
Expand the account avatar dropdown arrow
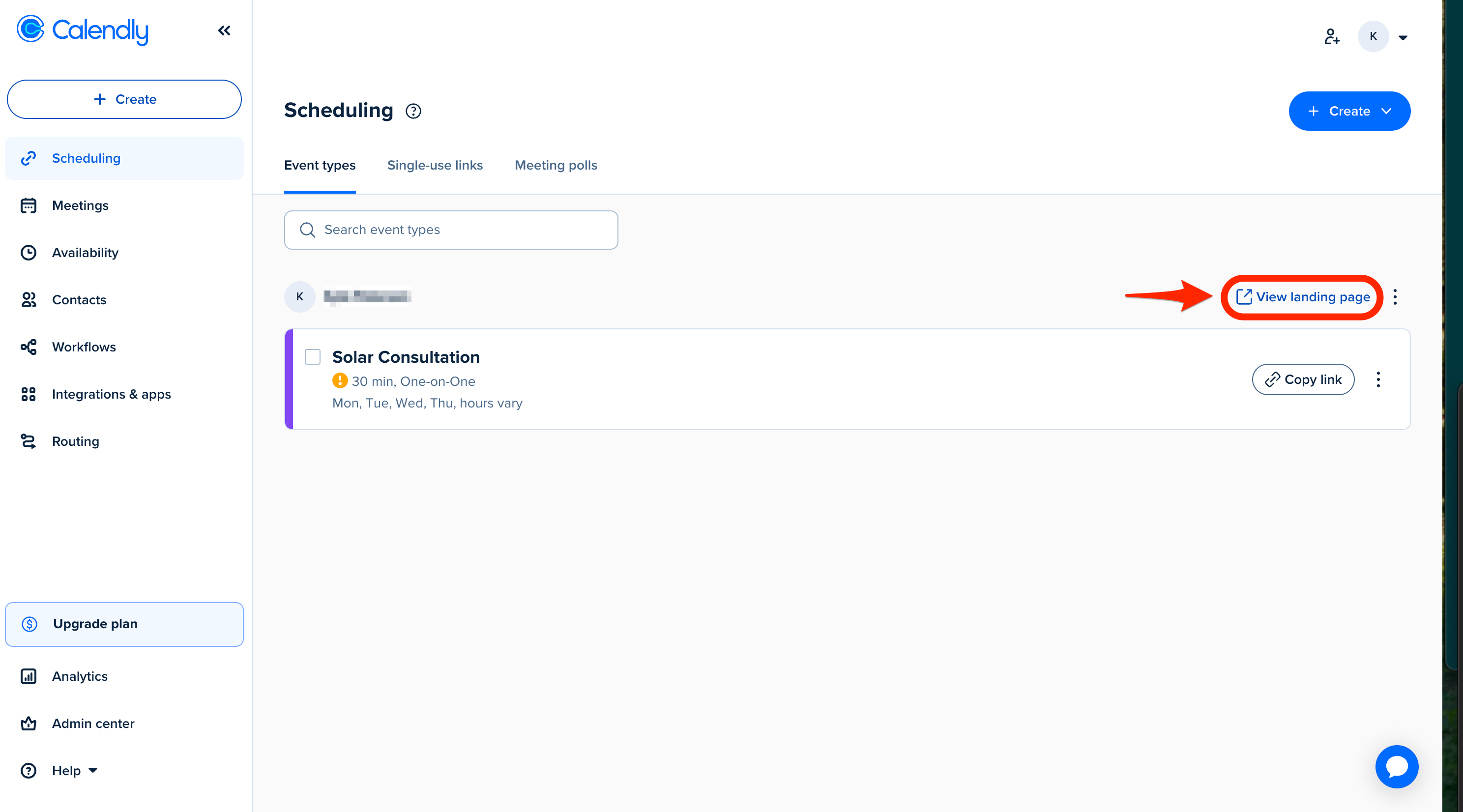[1403, 37]
